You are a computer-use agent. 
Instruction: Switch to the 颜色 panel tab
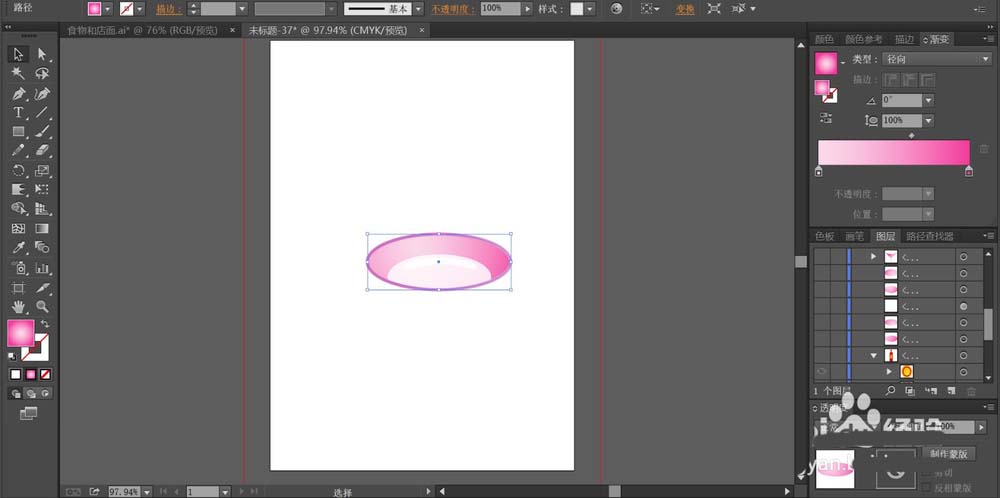pos(824,40)
